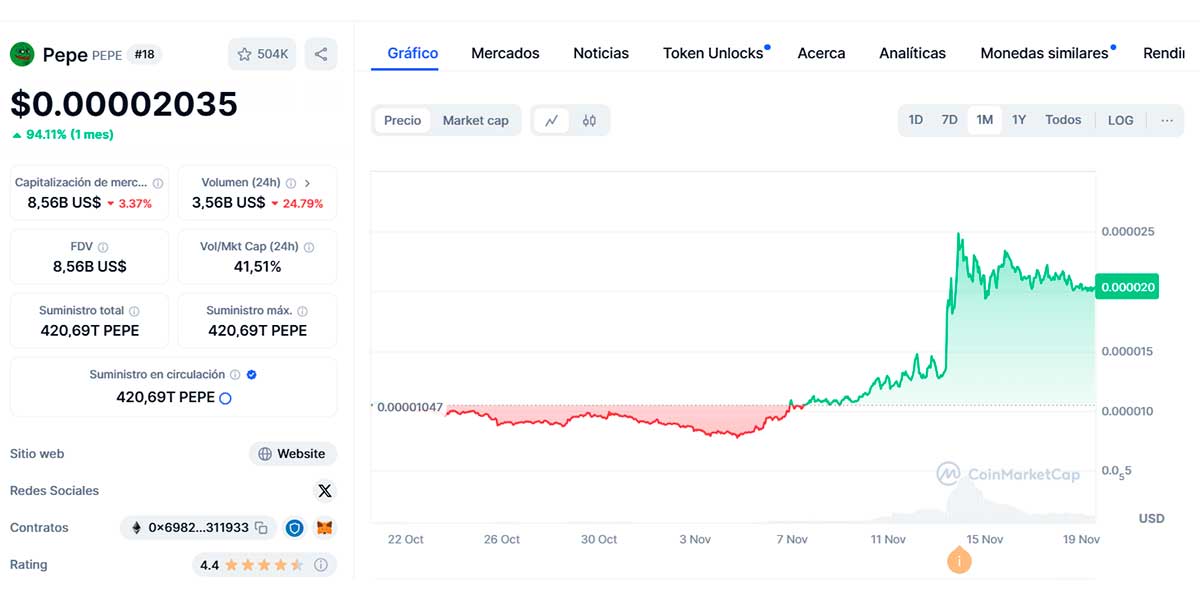
Task: Show info icon for Suministro total
Action: [134, 311]
